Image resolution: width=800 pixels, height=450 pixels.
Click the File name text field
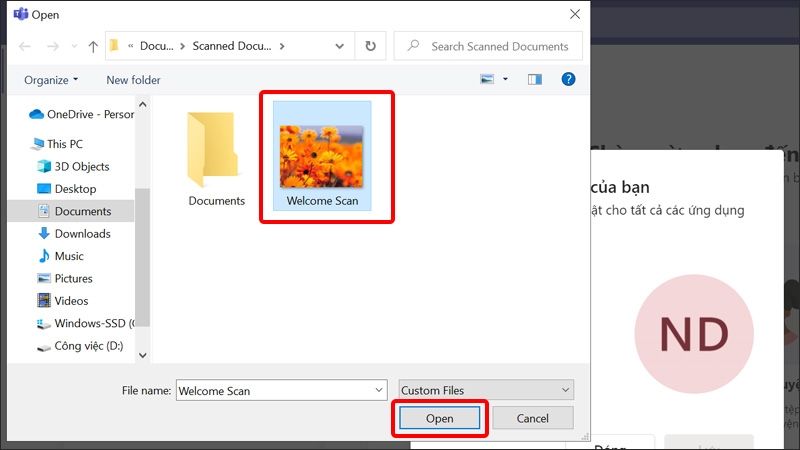[x=274, y=391]
